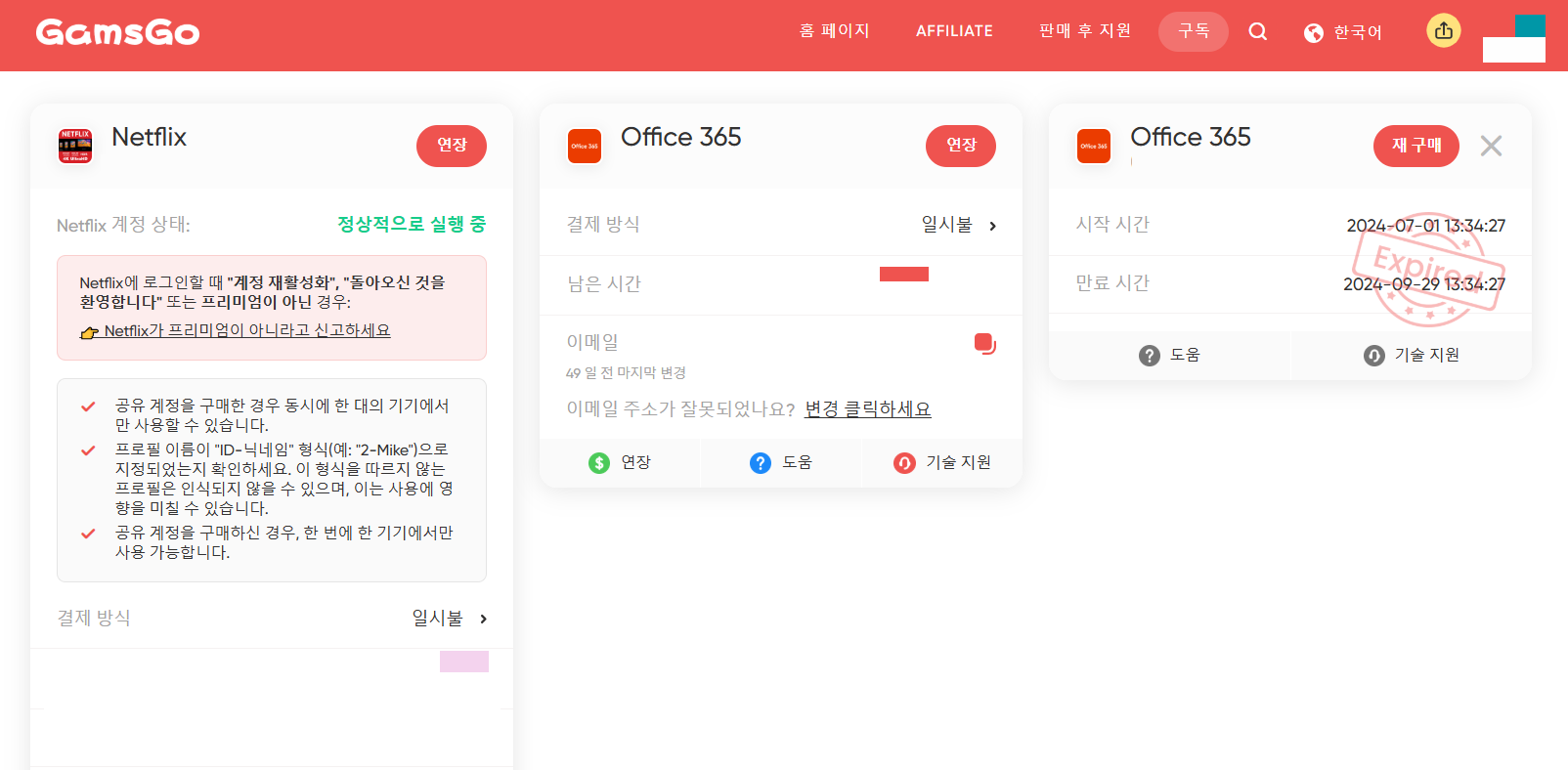
Task: Click the user avatar at top right
Action: pos(1514,38)
